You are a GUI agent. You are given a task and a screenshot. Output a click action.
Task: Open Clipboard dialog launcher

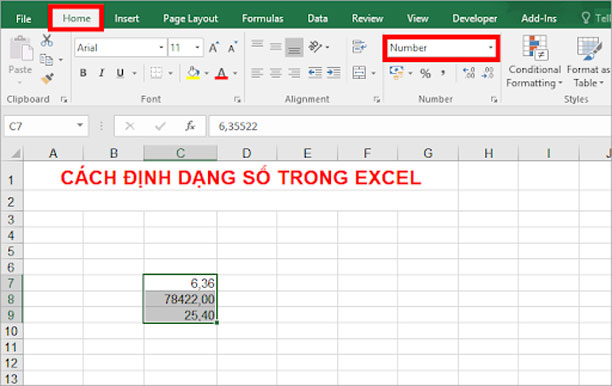coord(64,100)
